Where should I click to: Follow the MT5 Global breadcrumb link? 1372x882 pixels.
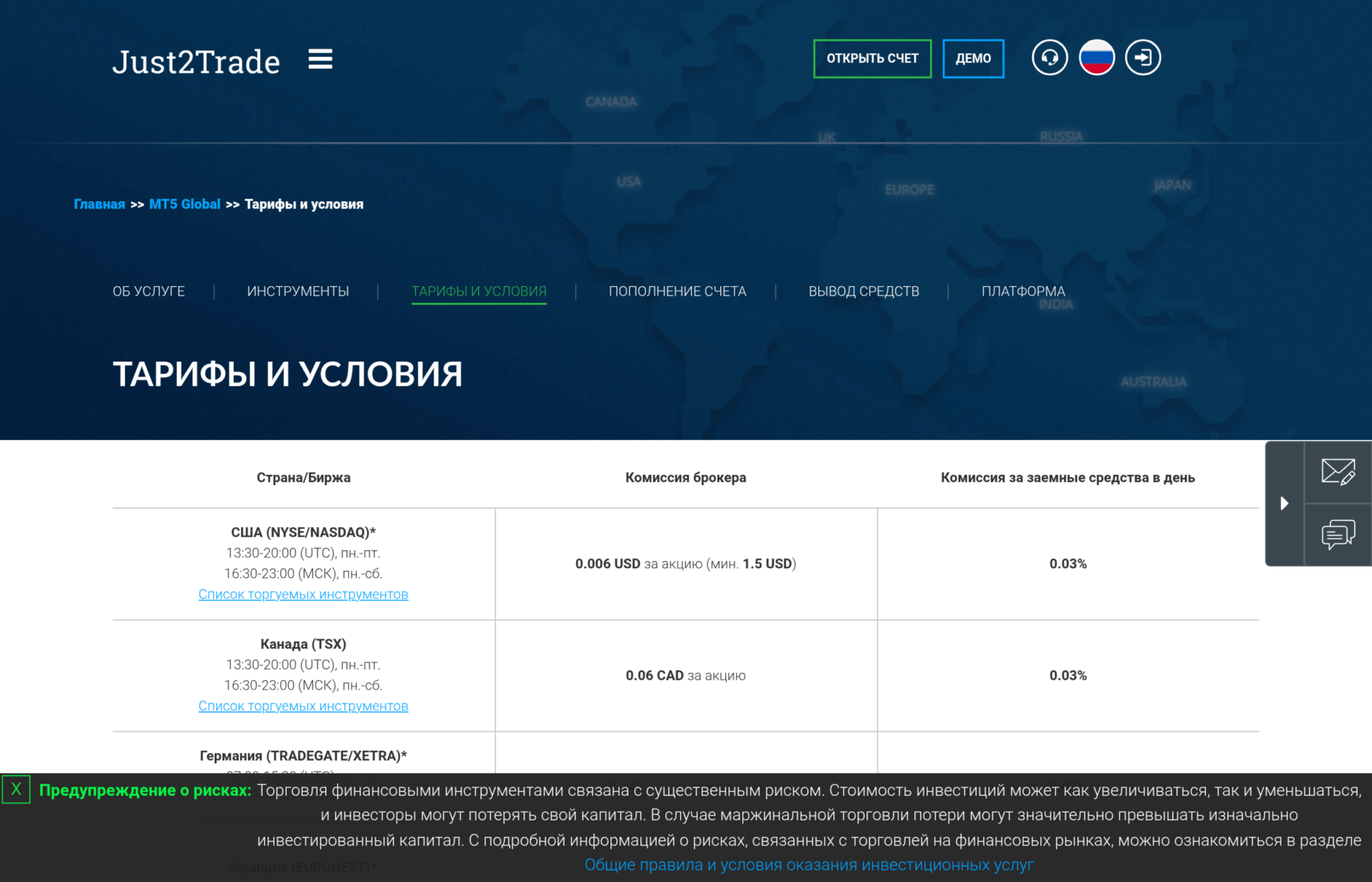[x=184, y=204]
